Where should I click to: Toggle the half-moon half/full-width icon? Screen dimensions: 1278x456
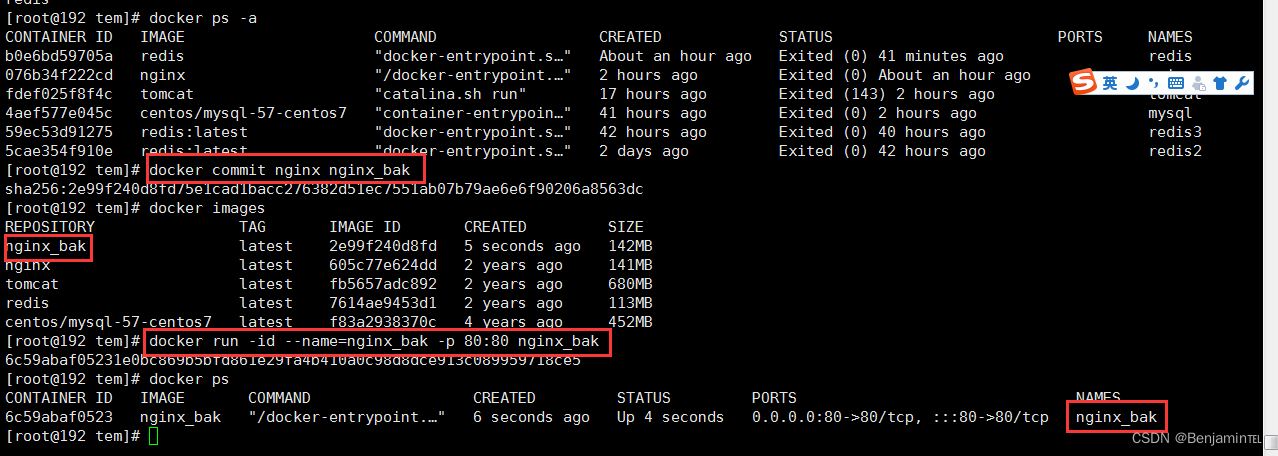pos(1133,84)
